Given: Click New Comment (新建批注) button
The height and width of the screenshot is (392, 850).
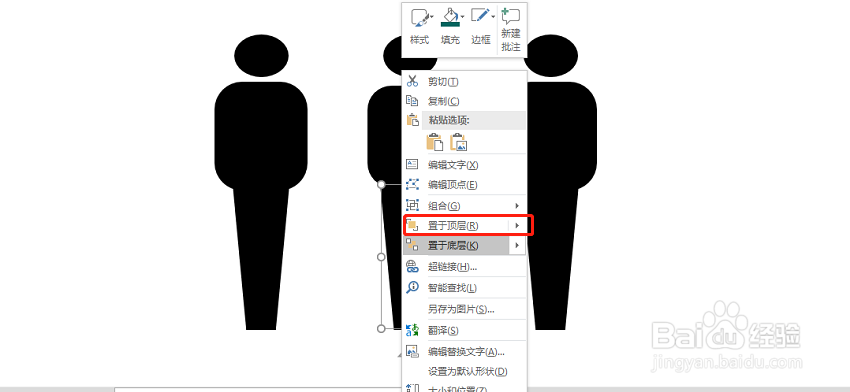Looking at the screenshot, I should pyautogui.click(x=511, y=30).
